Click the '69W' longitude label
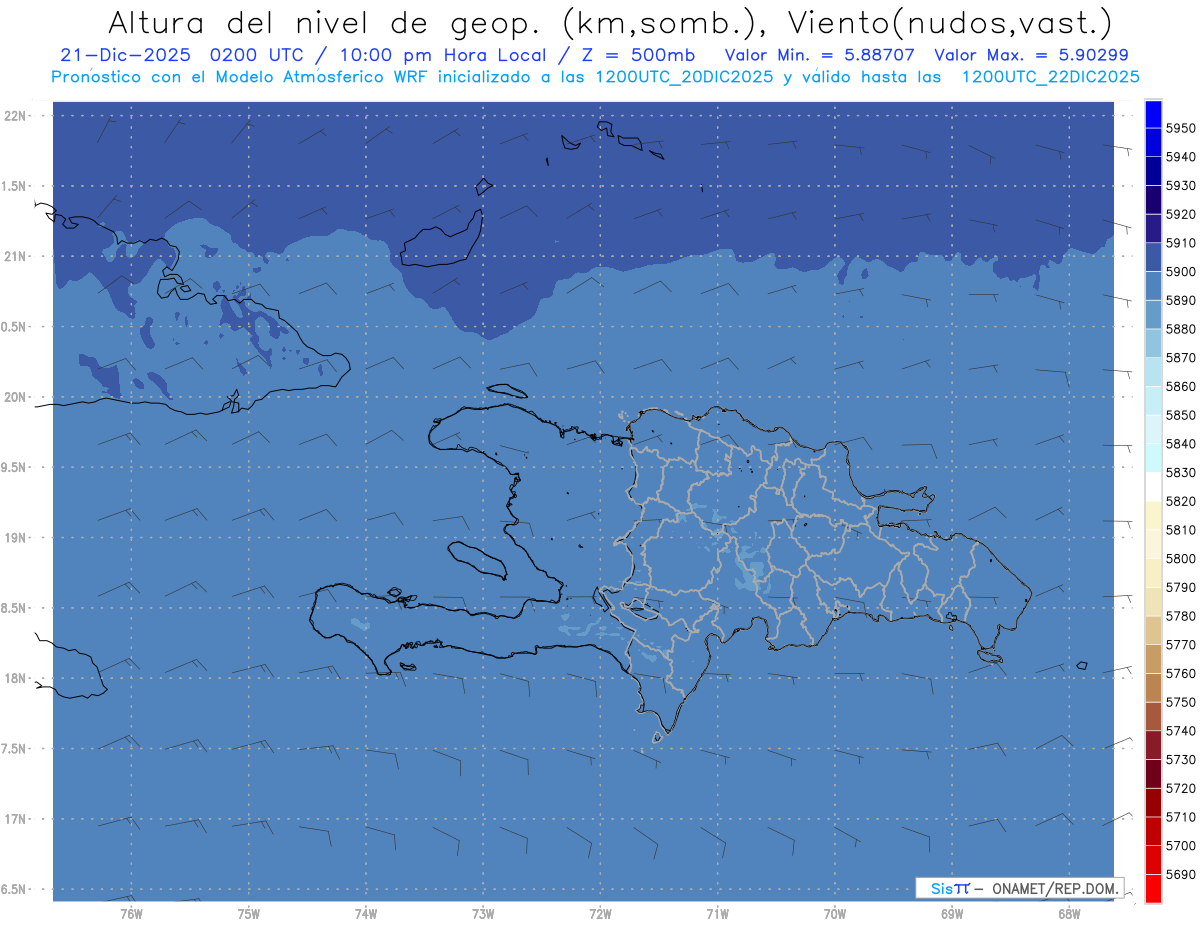The width and height of the screenshot is (1200, 927). pos(952,913)
